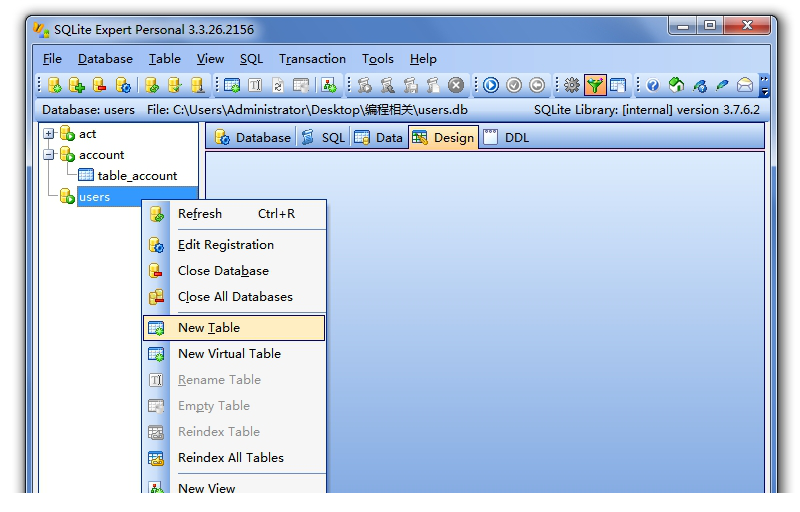Open Options via the gear toolbar icon

click(x=571, y=85)
